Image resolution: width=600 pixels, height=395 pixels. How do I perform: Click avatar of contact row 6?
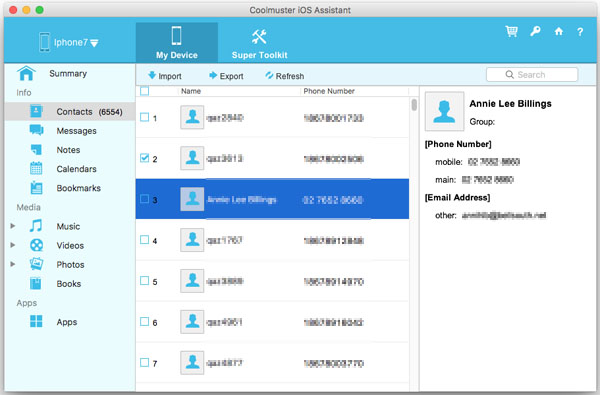point(192,322)
